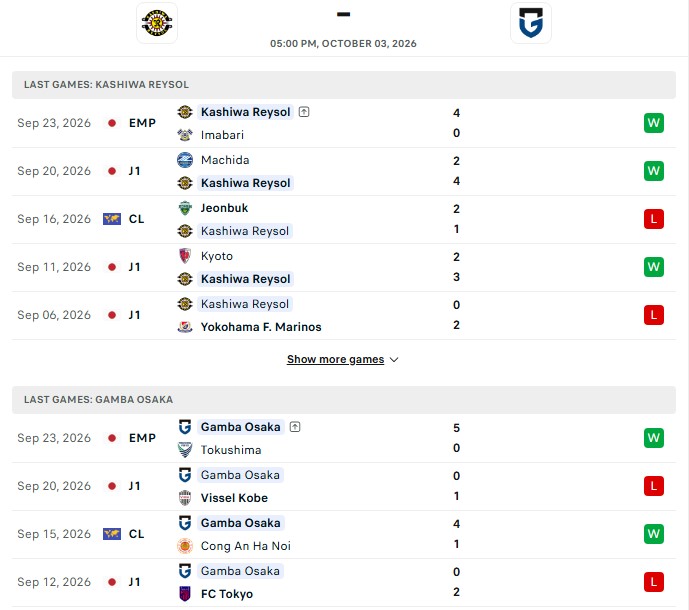689x610 pixels.
Task: Click the green W badge for Imabari match
Action: tap(654, 123)
